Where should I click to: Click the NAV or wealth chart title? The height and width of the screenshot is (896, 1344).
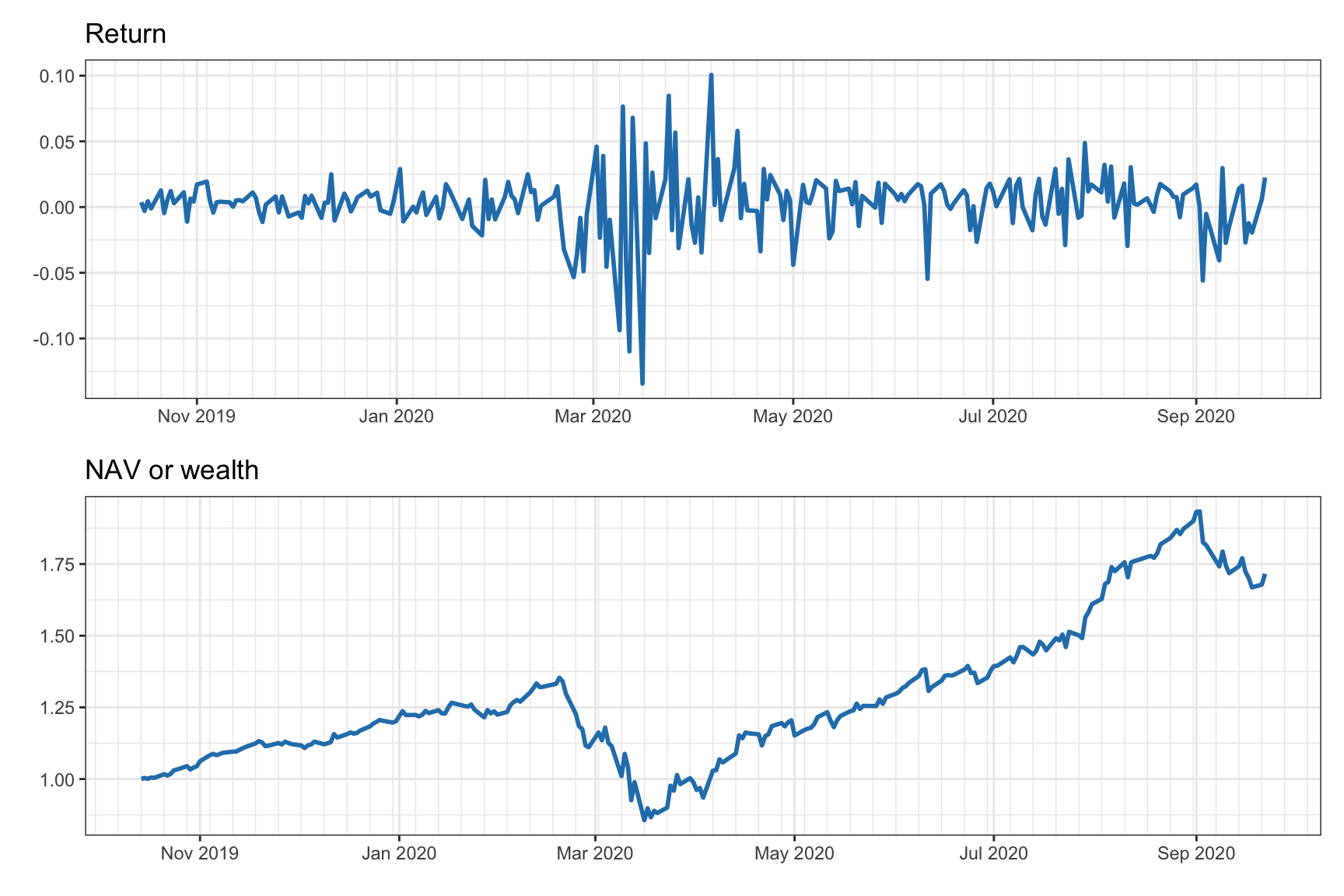click(x=172, y=470)
